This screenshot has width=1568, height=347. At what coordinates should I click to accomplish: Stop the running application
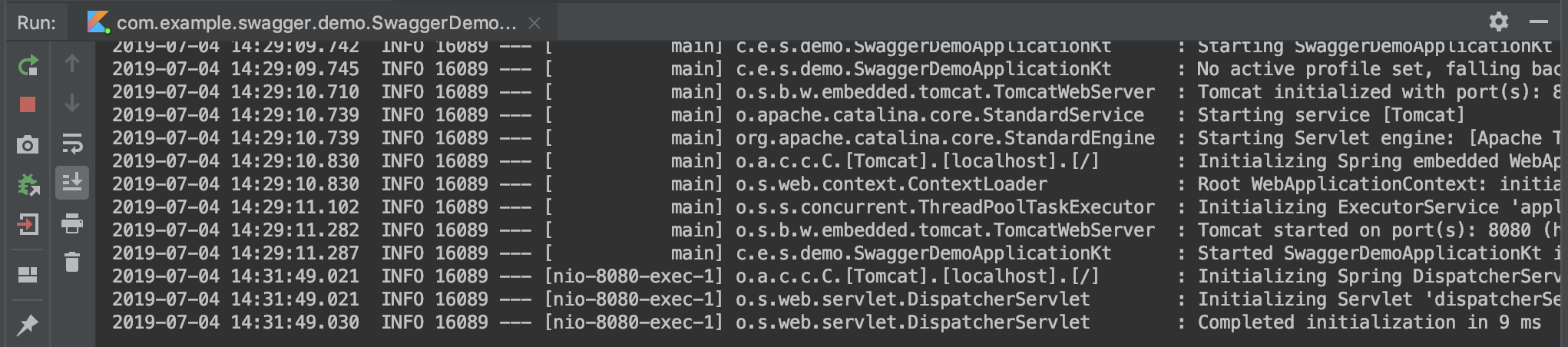[x=28, y=104]
